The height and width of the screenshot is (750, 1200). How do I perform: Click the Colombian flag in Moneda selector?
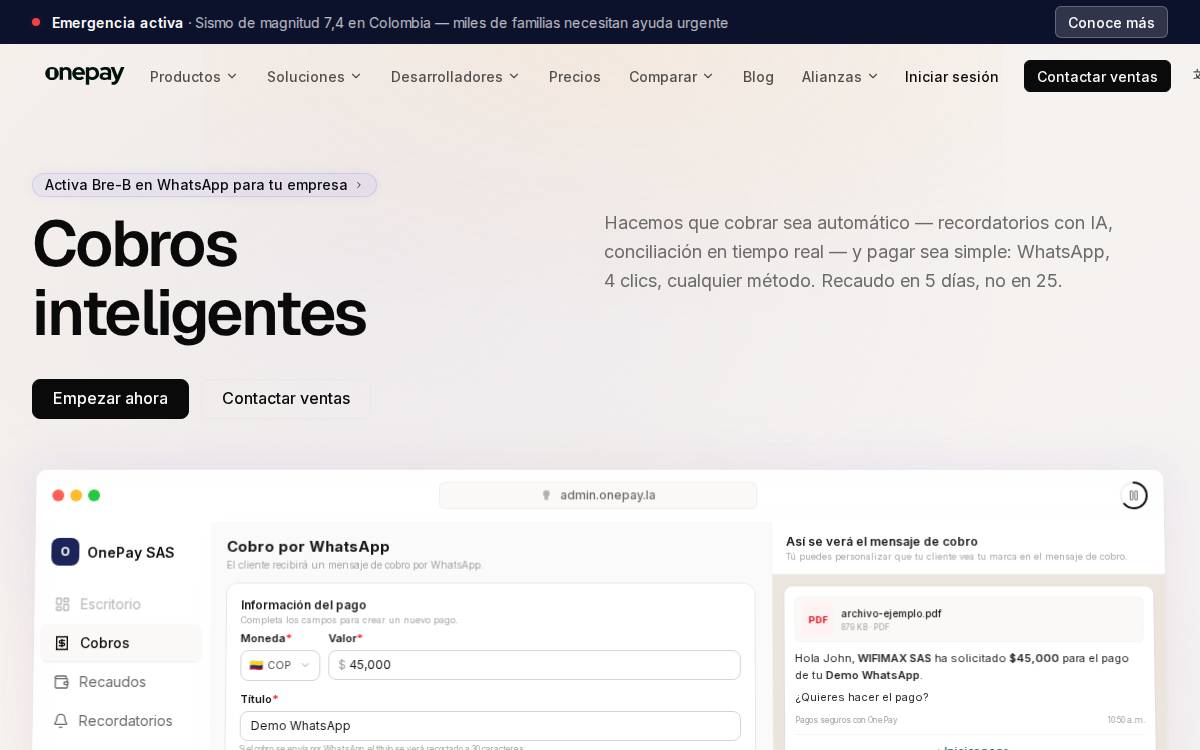click(256, 665)
